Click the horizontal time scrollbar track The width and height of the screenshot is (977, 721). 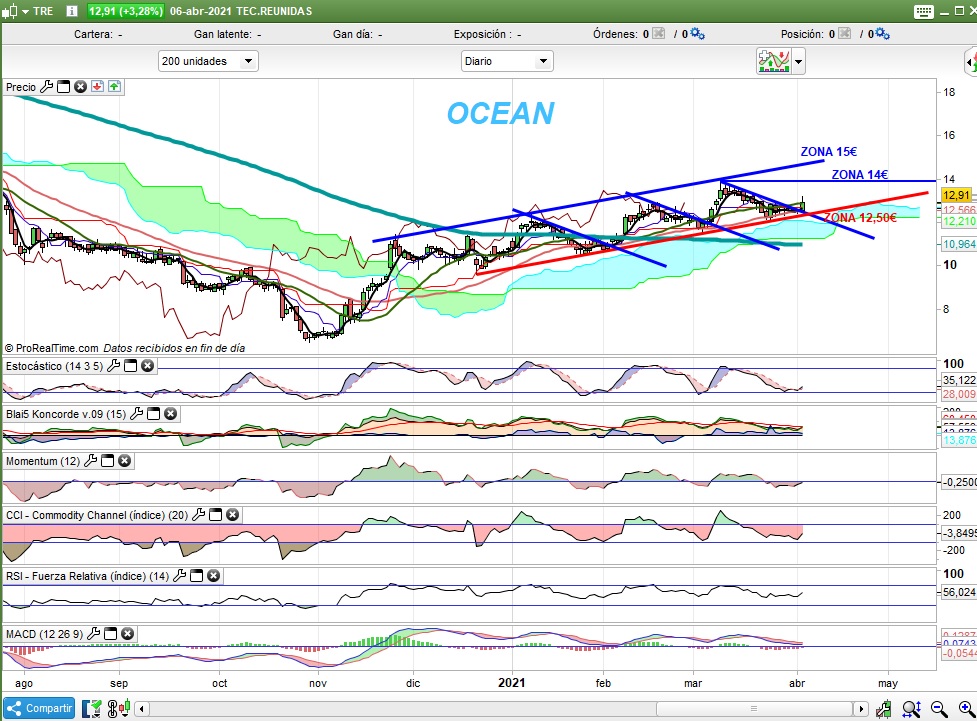(x=500, y=709)
